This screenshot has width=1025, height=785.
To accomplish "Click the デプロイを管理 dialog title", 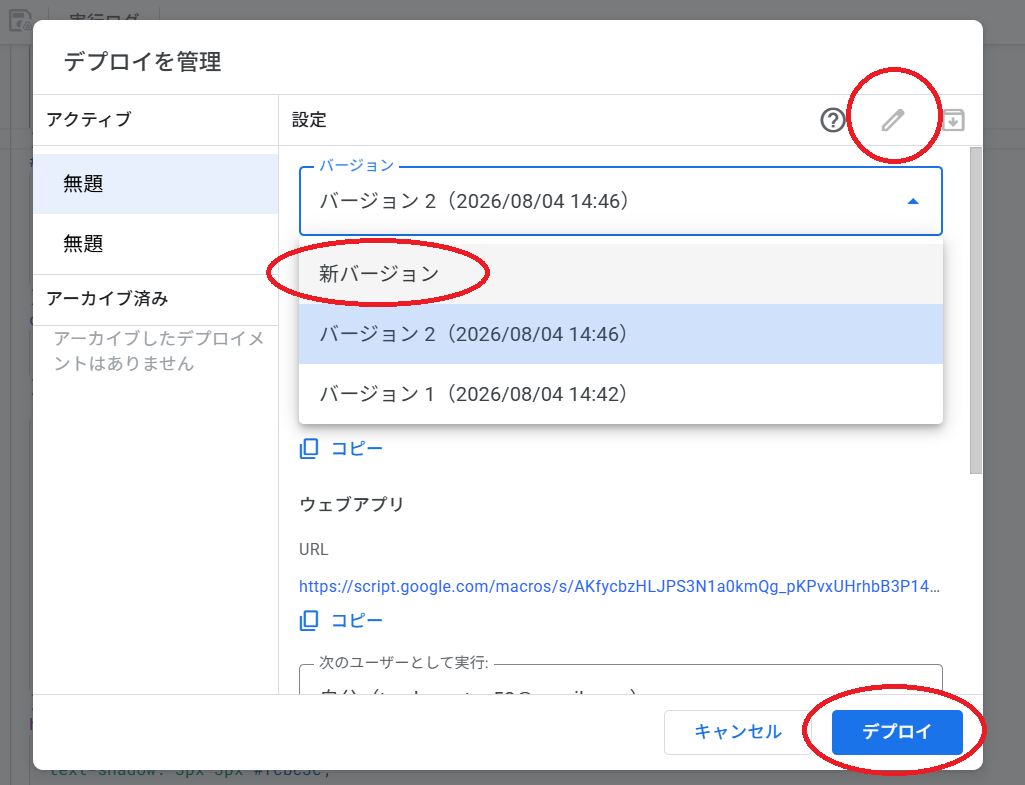I will tap(143, 62).
